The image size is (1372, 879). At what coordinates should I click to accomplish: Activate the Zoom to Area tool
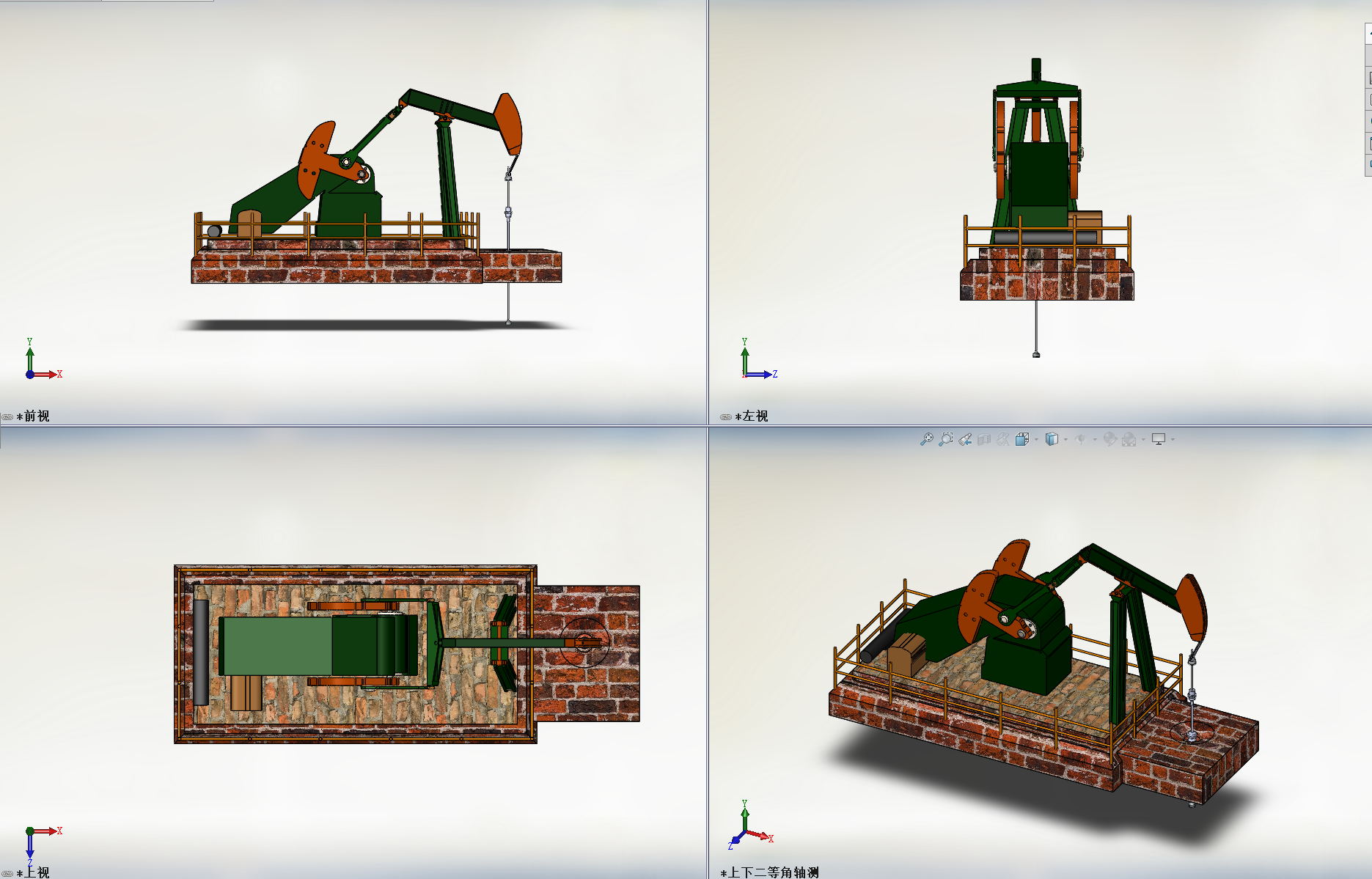click(x=946, y=439)
